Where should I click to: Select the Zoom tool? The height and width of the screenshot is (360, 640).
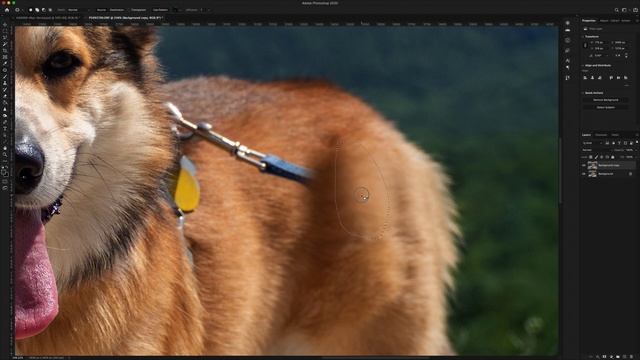coord(5,155)
